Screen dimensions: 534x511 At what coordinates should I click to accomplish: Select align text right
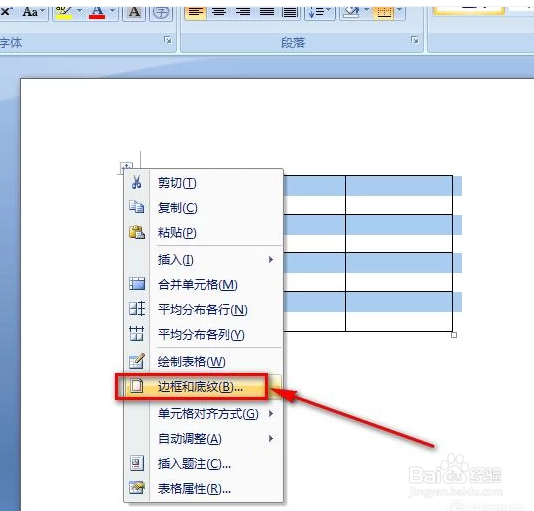click(x=243, y=13)
